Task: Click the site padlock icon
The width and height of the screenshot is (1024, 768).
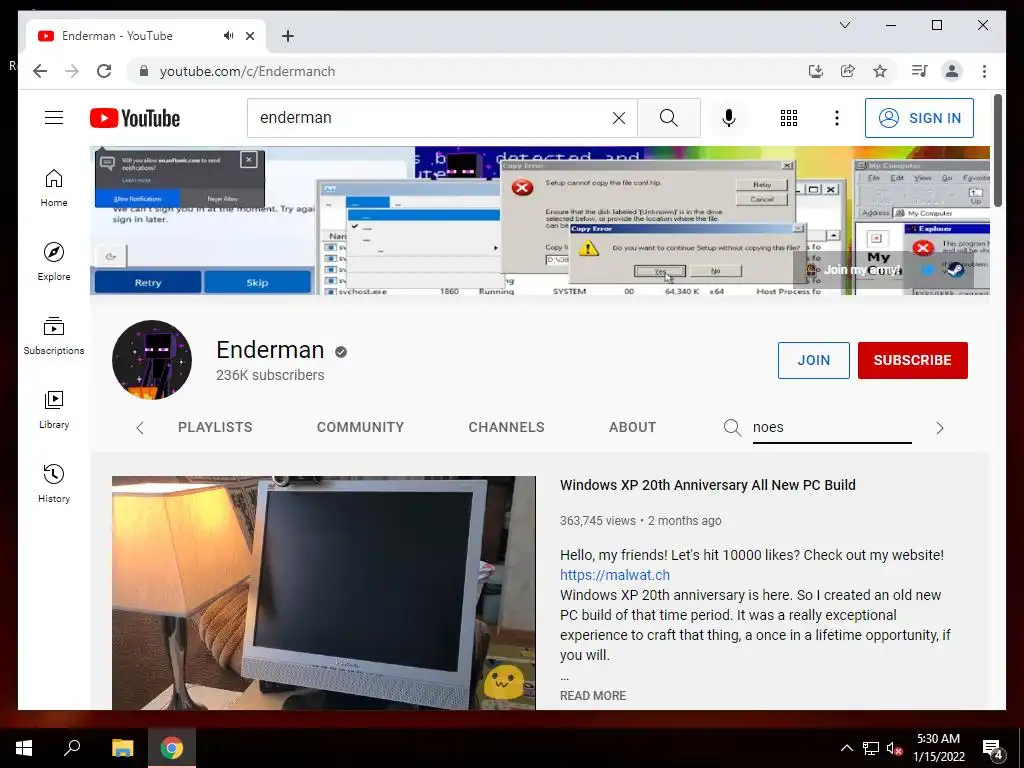Action: 144,71
